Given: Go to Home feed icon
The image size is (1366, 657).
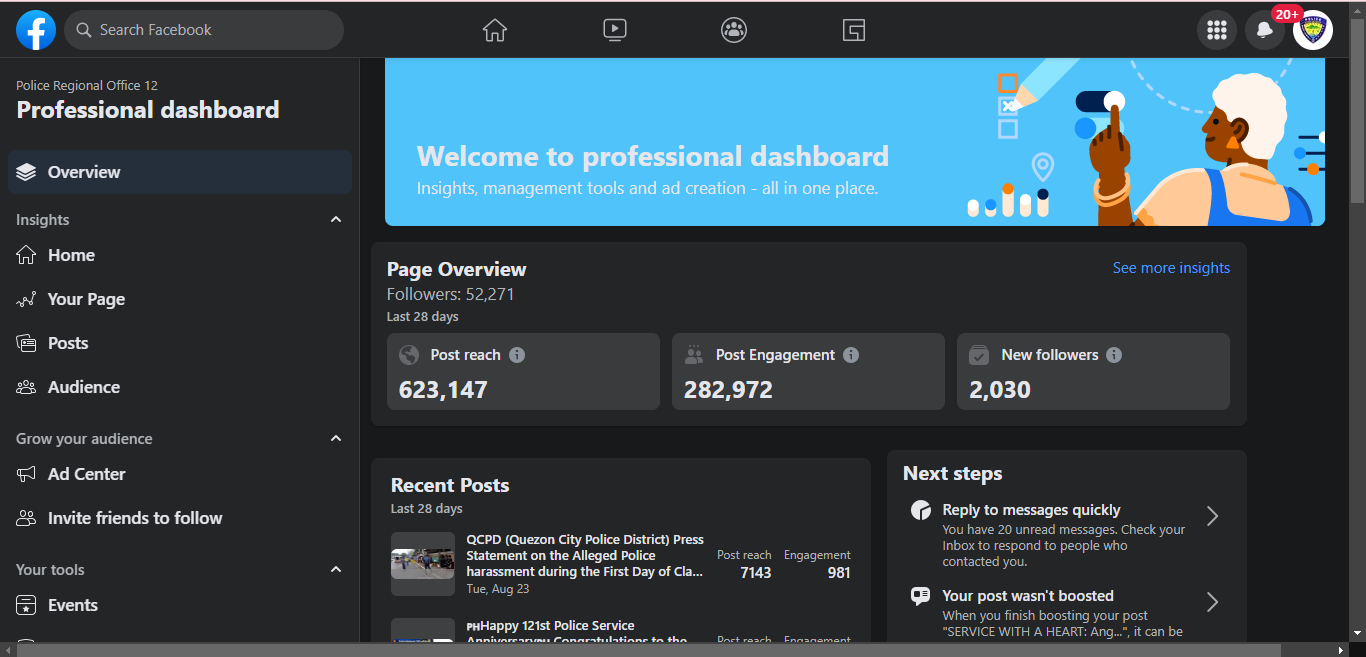Looking at the screenshot, I should coord(495,30).
